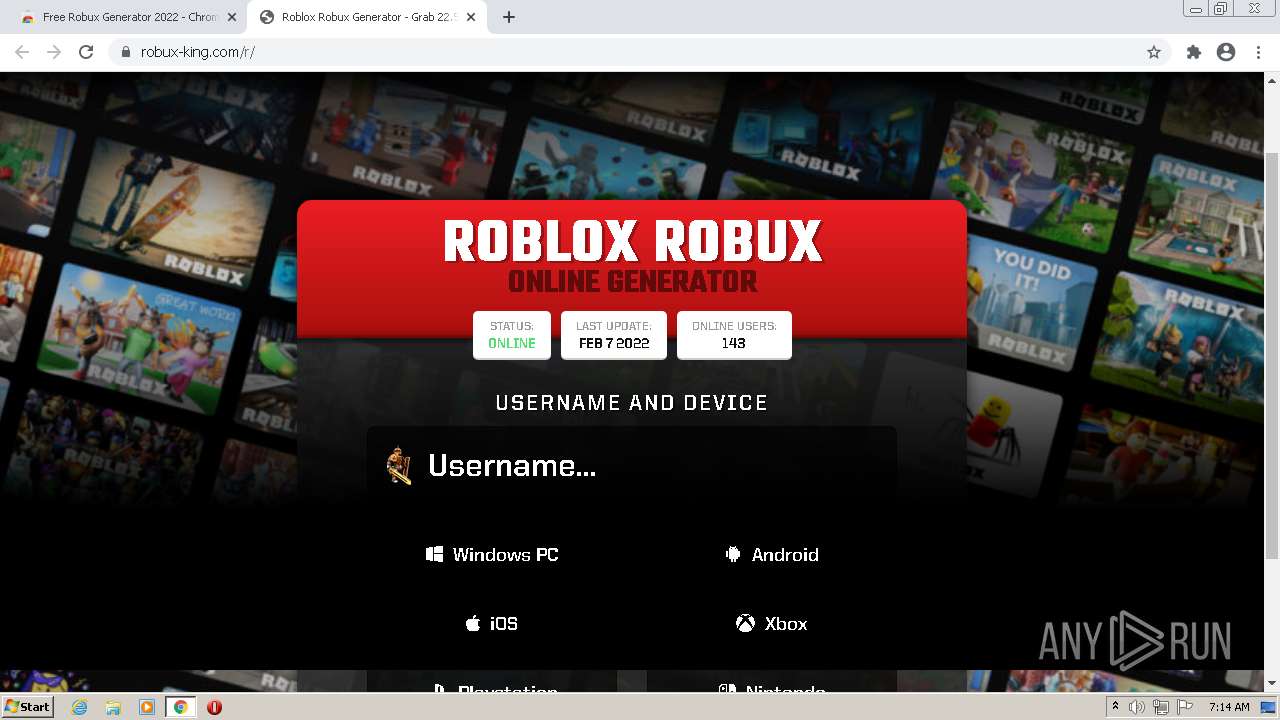The image size is (1280, 720).
Task: Choose Windows PC as device
Action: point(492,554)
